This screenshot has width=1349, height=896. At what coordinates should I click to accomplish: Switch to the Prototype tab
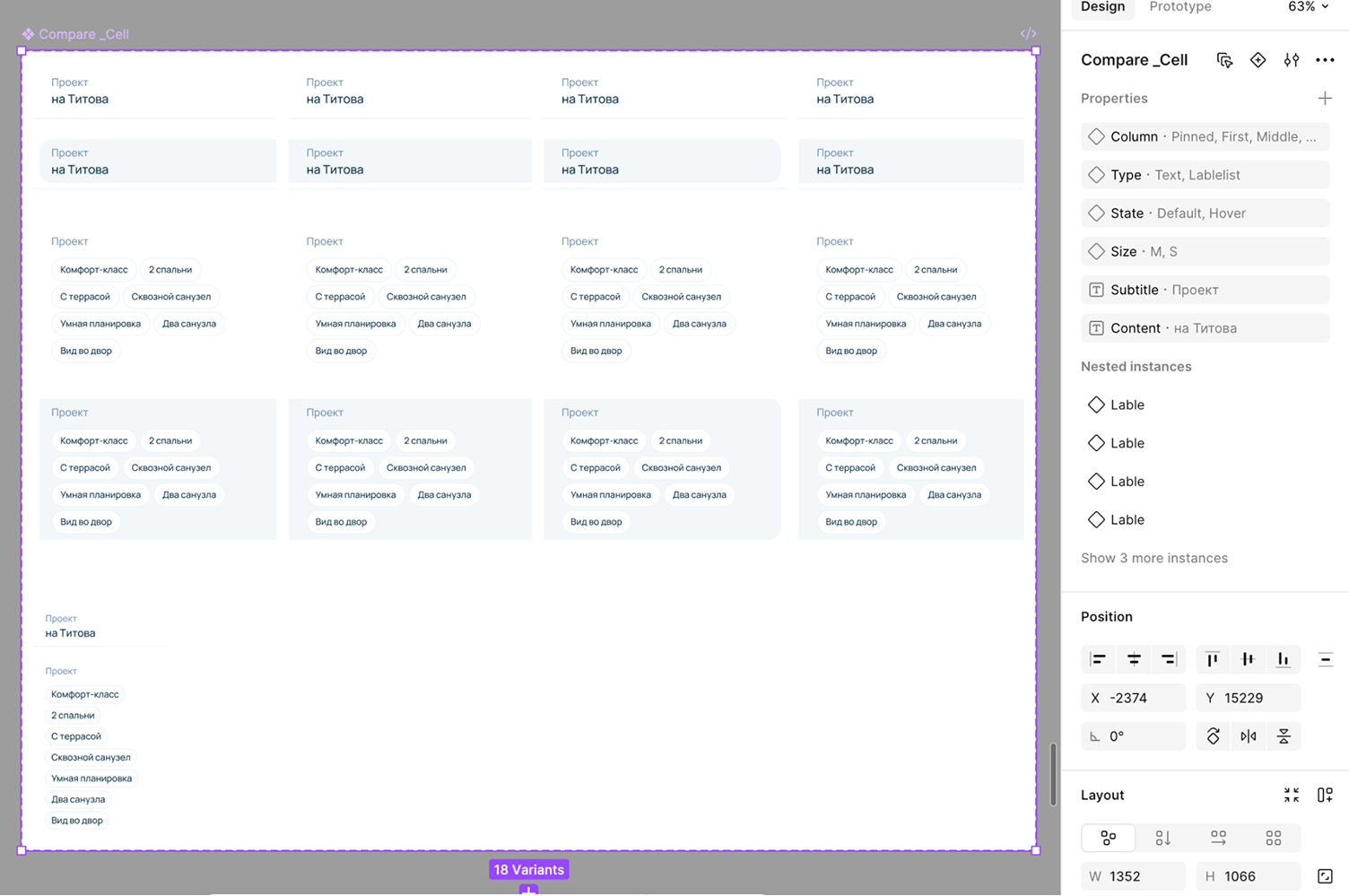click(x=1180, y=7)
